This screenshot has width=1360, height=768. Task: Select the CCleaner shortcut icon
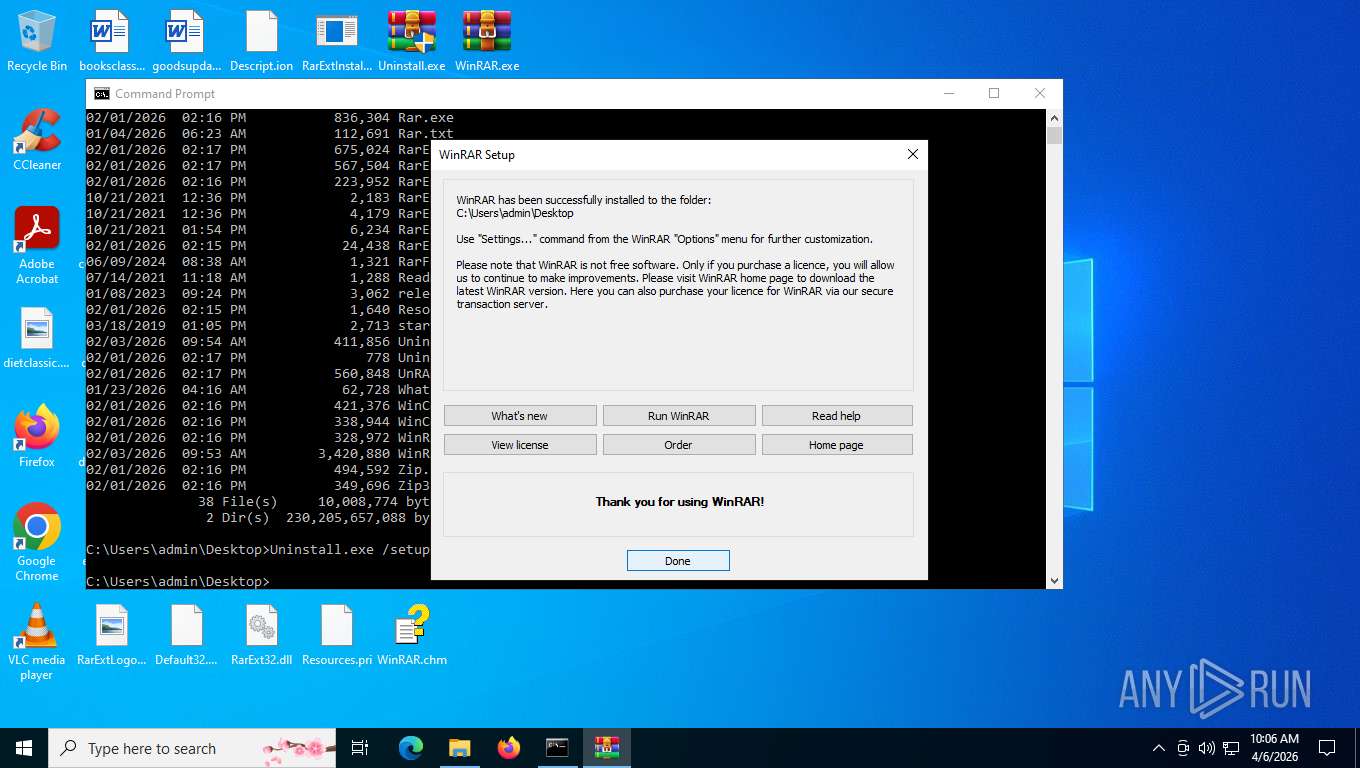pyautogui.click(x=37, y=140)
